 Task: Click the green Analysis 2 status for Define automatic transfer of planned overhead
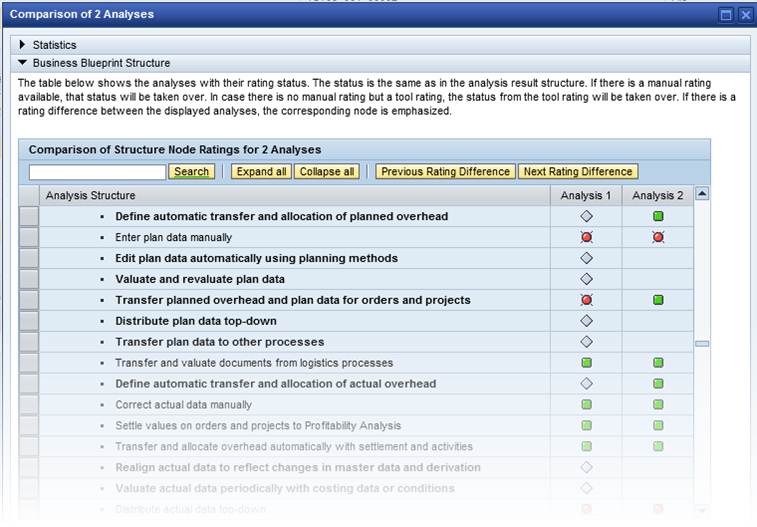coord(658,216)
